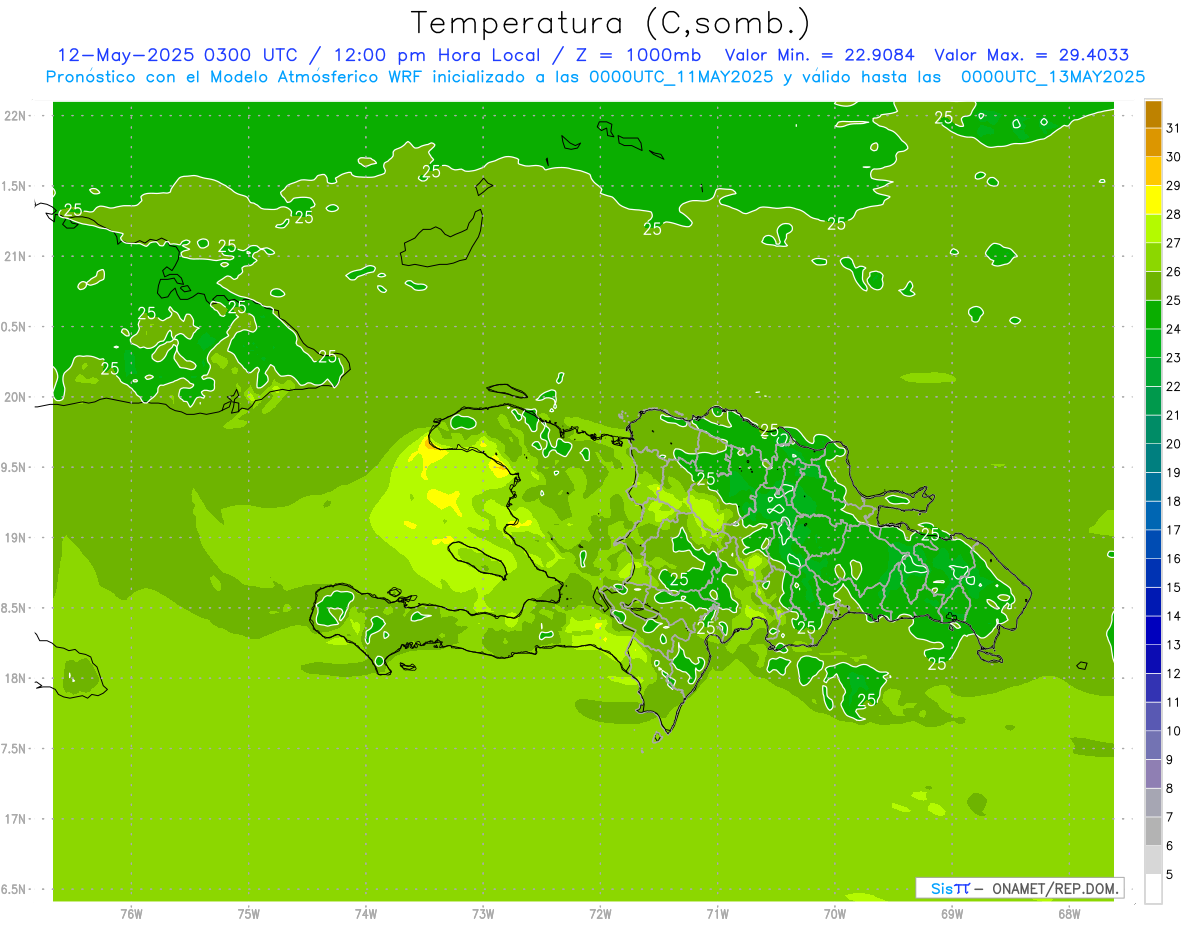The height and width of the screenshot is (927, 1200).
Task: Click the "21N" latitude axis label
Action: (15, 256)
